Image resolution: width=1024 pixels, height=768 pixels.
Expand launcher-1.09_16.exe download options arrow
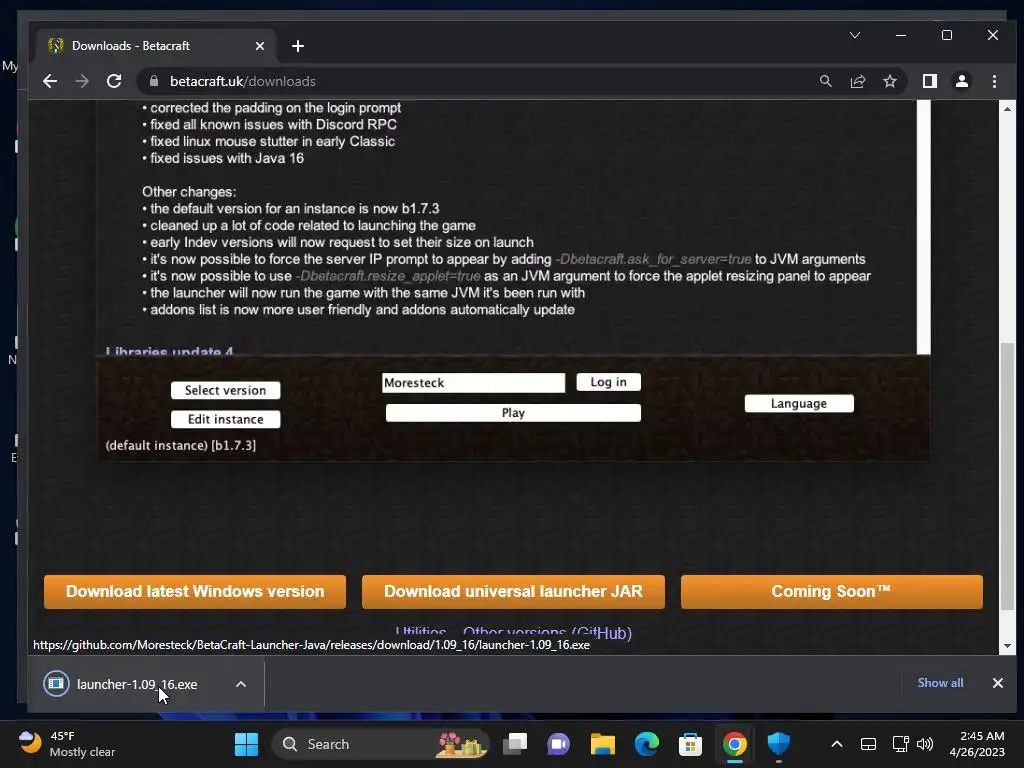[241, 684]
